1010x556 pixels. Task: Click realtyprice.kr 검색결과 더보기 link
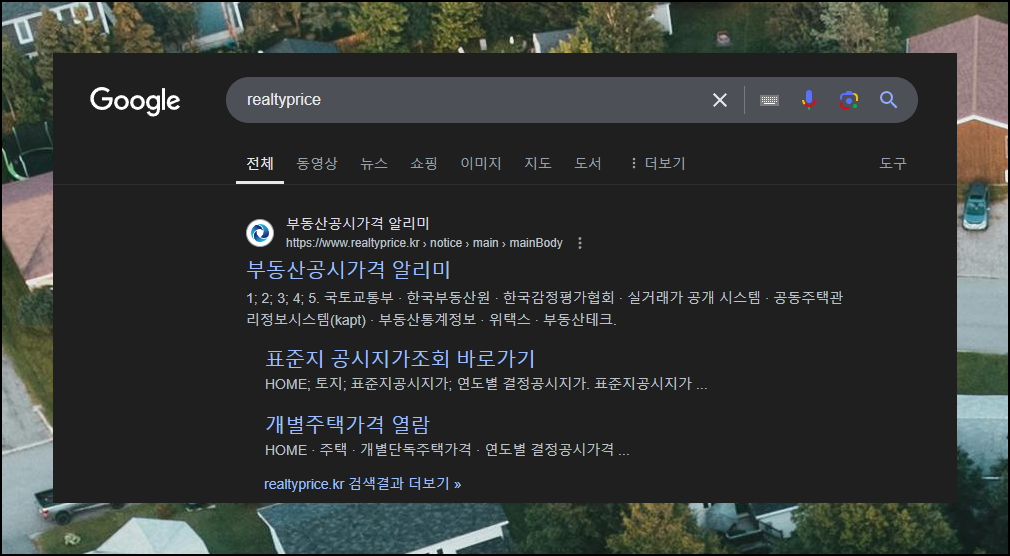pyautogui.click(x=363, y=484)
